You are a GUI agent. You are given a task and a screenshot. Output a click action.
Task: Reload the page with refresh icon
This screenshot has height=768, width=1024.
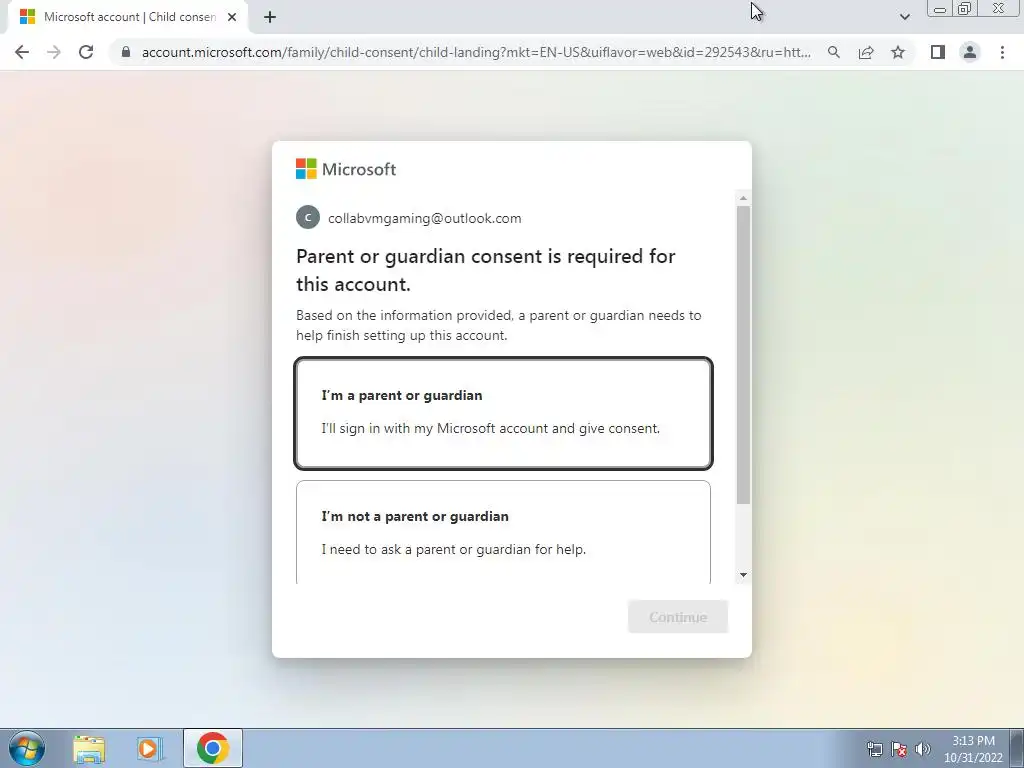click(x=86, y=52)
